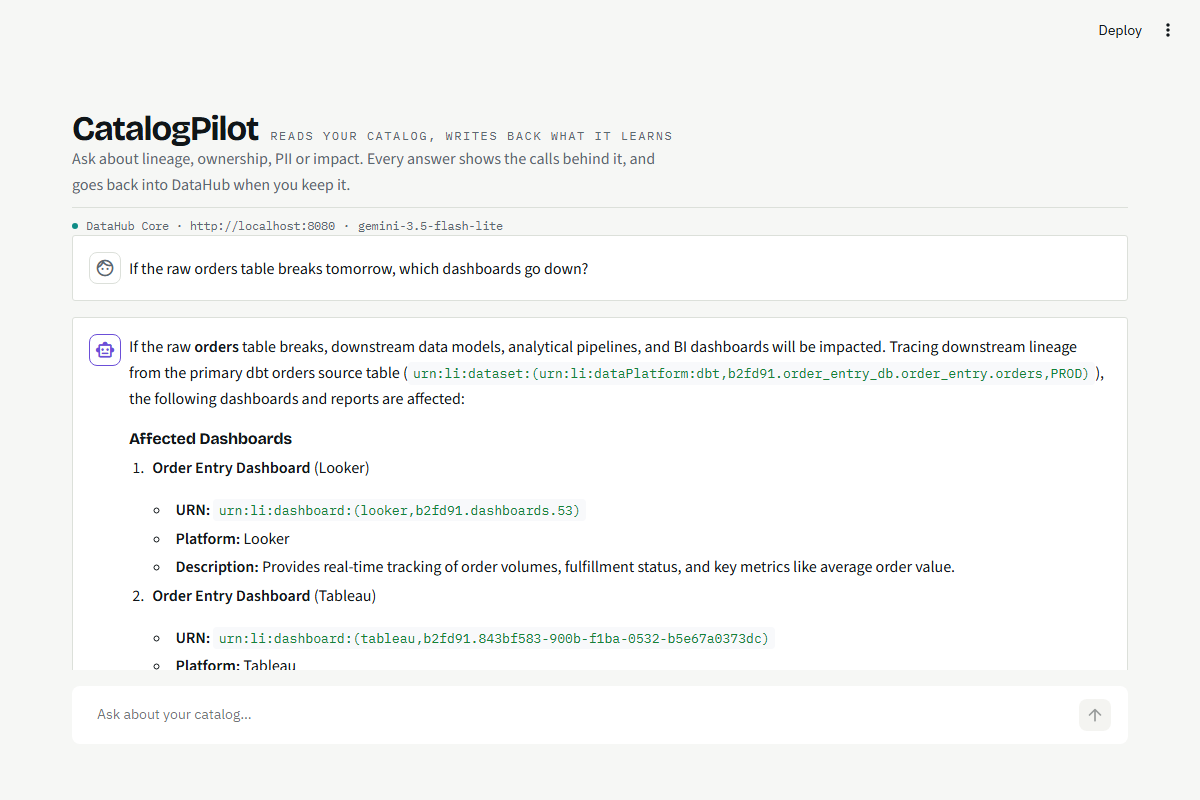The height and width of the screenshot is (800, 1200).
Task: Click the CatalogPilot title heading
Action: 165,129
